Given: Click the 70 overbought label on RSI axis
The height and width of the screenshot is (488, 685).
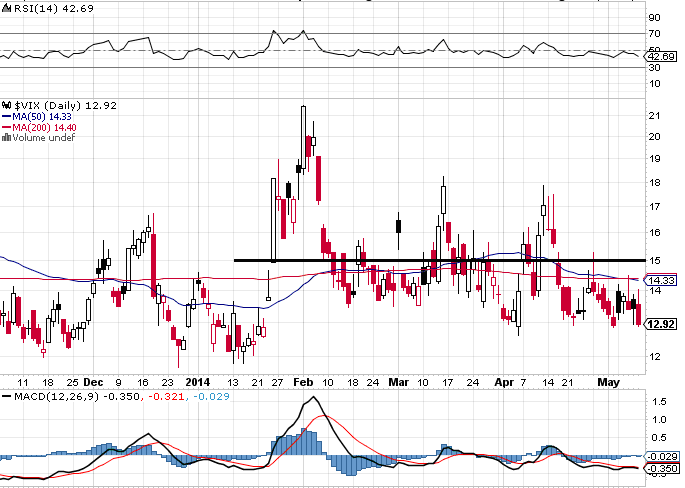Looking at the screenshot, I should coord(654,34).
